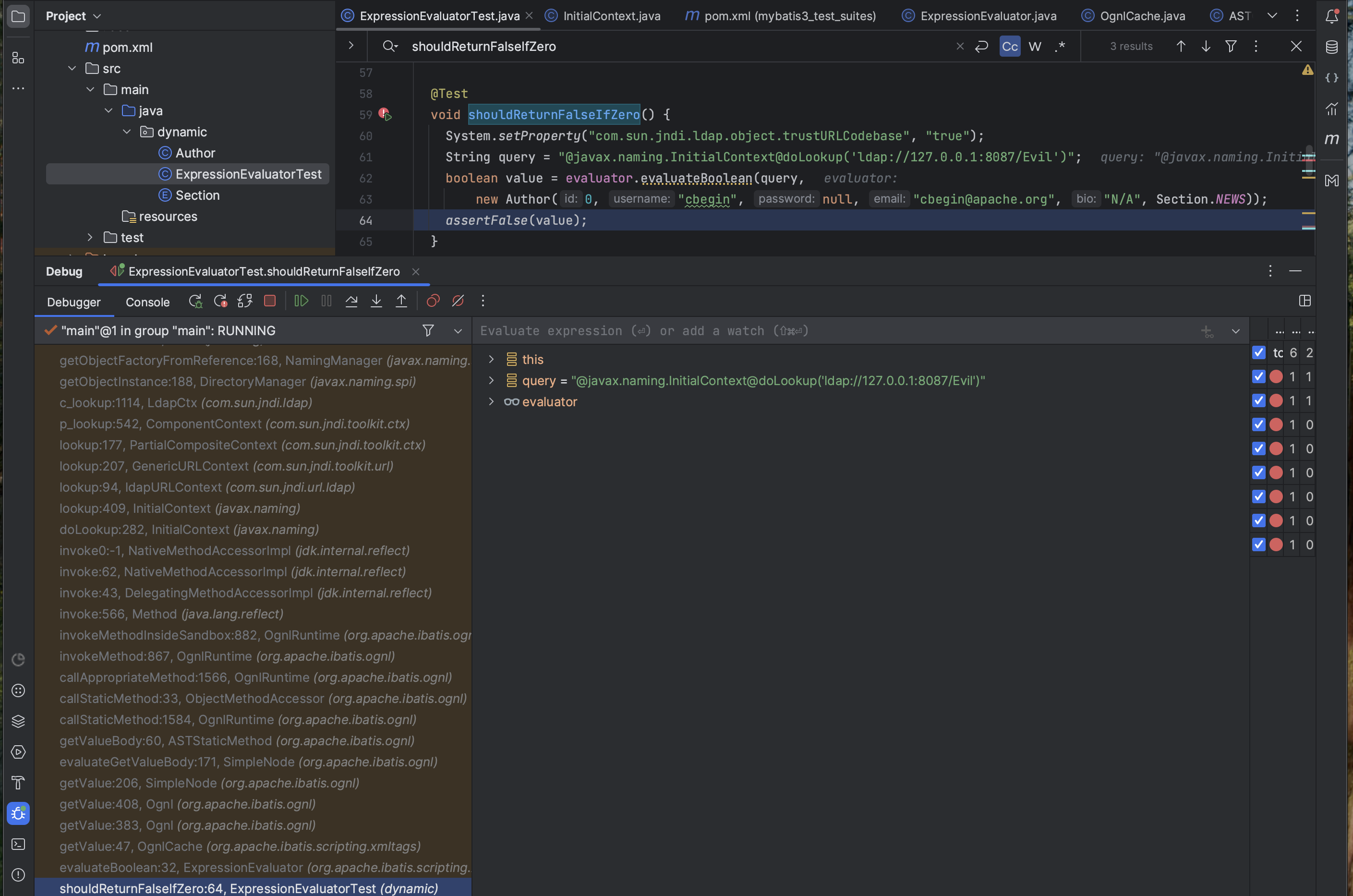
Task: Show hidden editor tabs dropdown
Action: point(1272,16)
